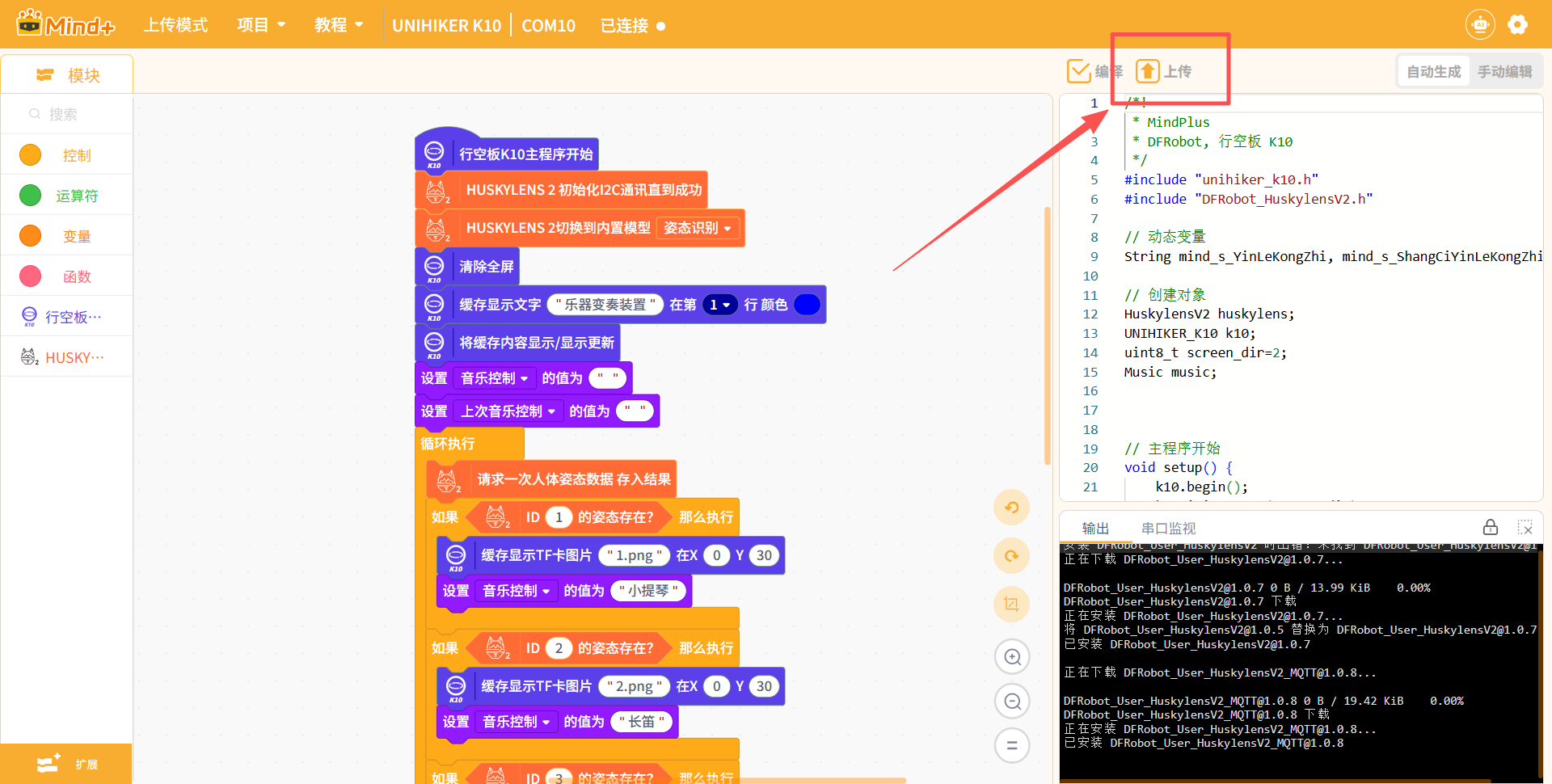Click the undo button on canvas
Viewport: 1552px width, 784px height.
click(x=1011, y=508)
